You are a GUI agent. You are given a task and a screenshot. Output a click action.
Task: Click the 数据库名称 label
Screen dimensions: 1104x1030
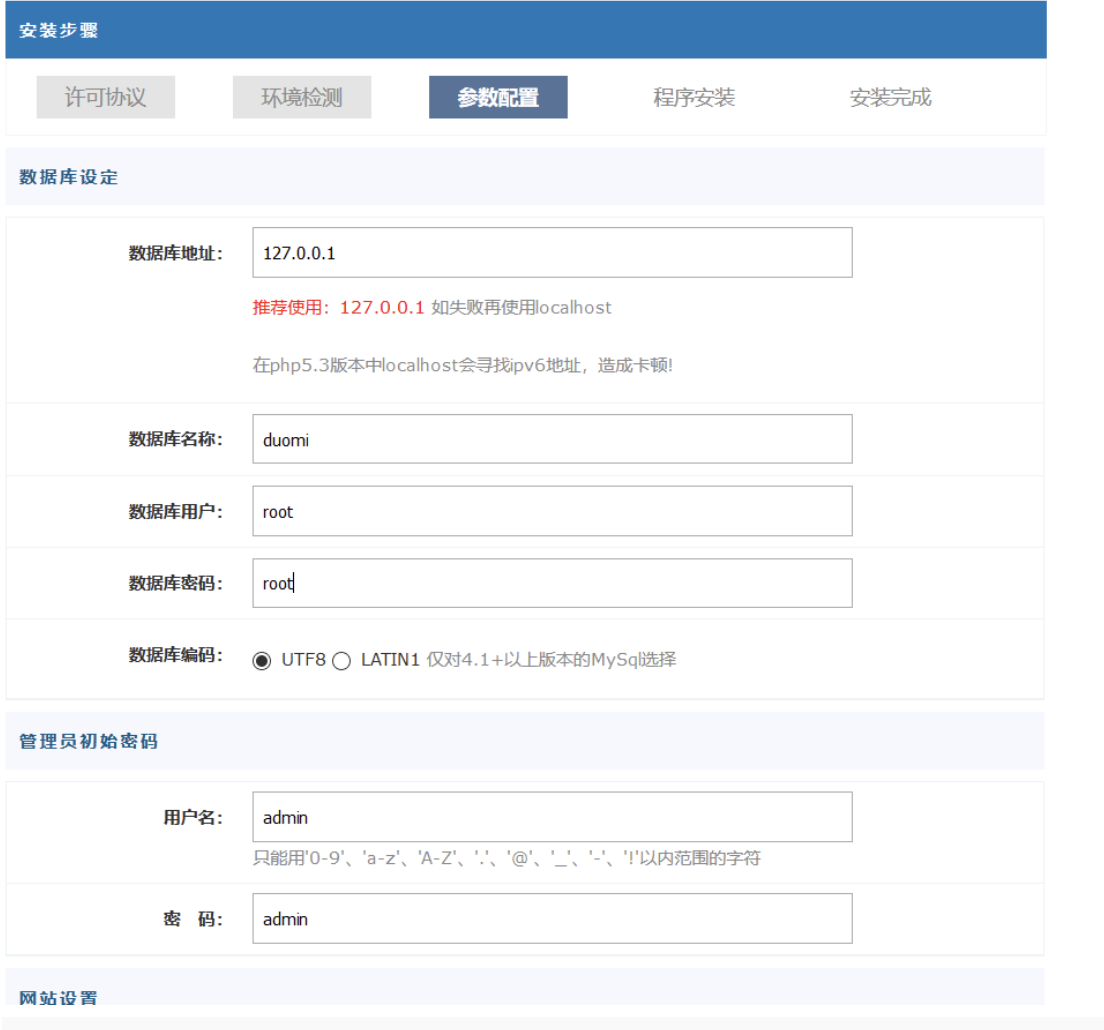[176, 439]
